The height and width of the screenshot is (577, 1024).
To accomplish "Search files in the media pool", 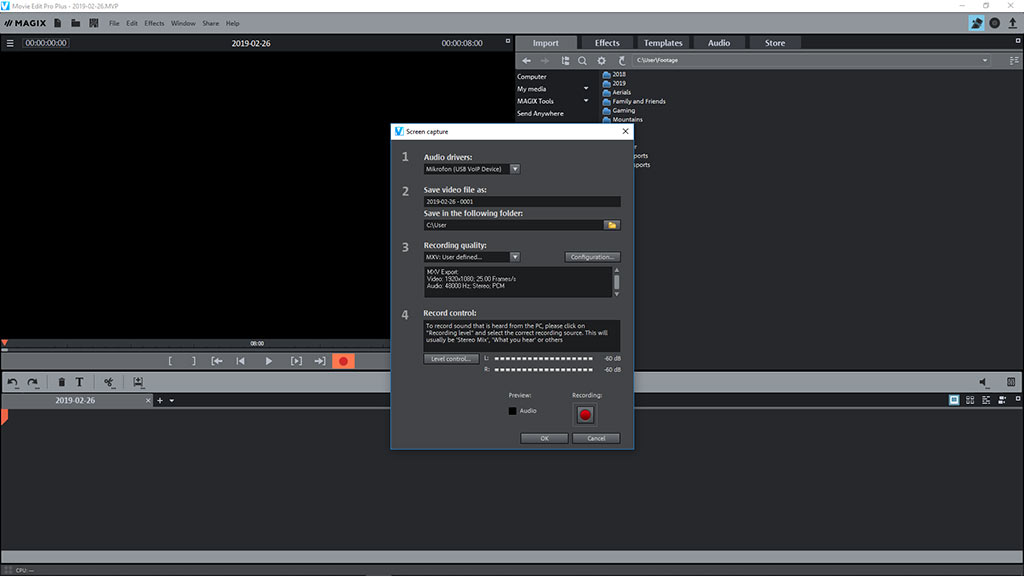I will coord(583,61).
